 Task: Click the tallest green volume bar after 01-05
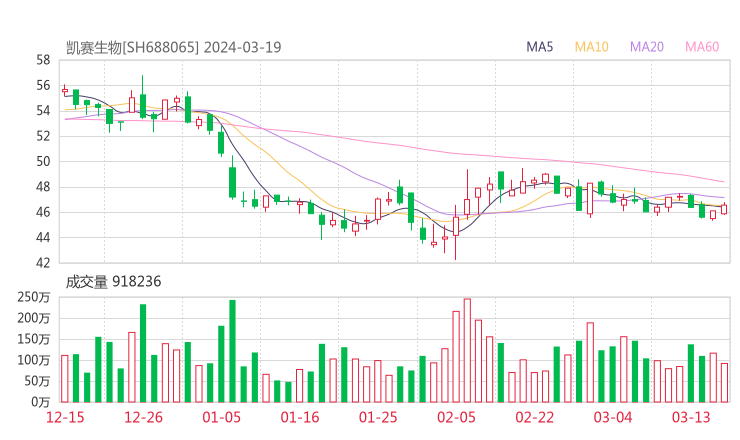(x=232, y=351)
